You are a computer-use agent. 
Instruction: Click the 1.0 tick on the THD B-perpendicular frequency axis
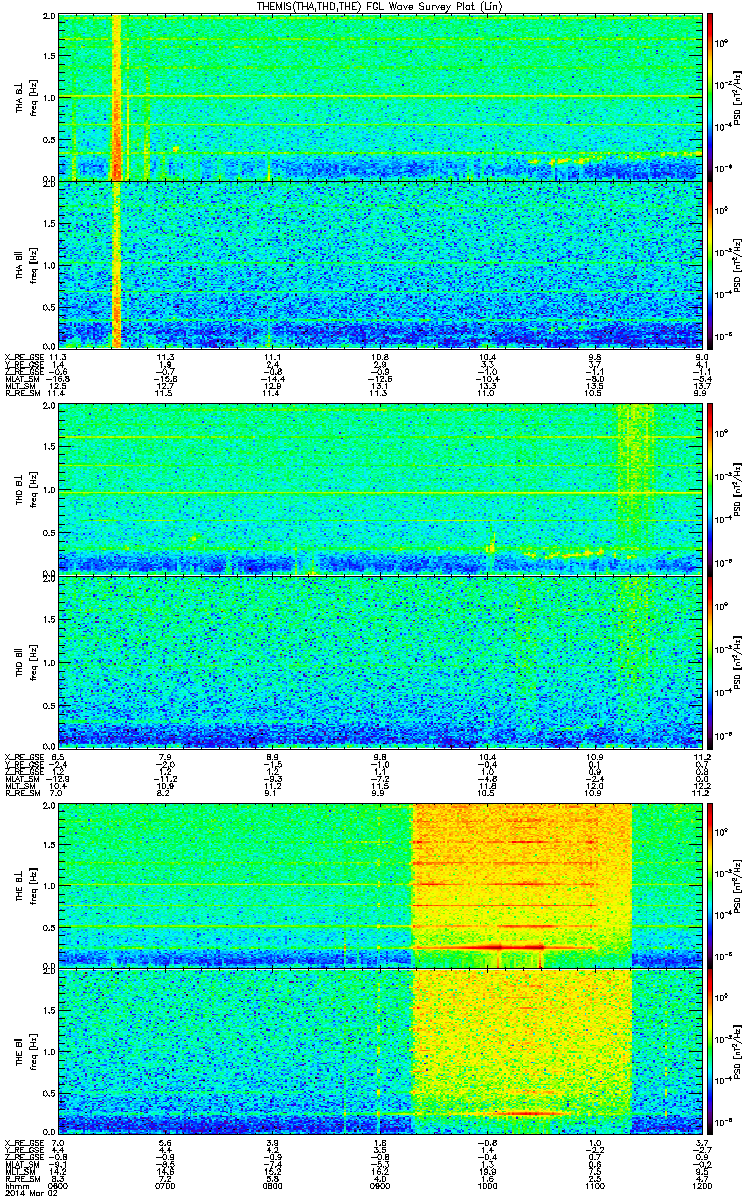(49, 490)
